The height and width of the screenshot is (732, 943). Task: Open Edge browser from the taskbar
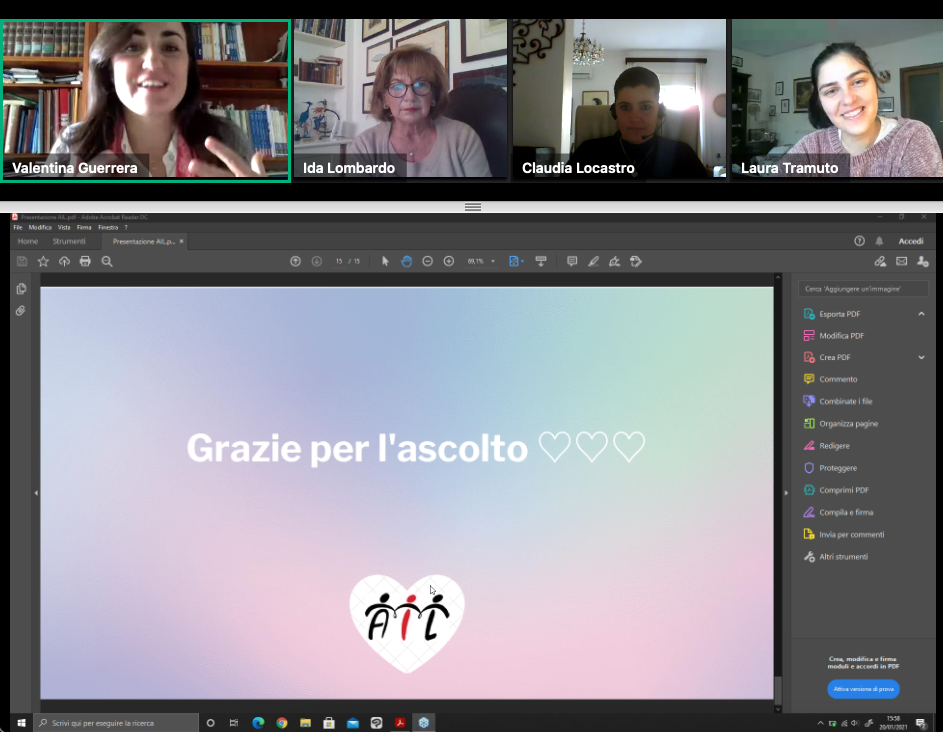point(258,722)
